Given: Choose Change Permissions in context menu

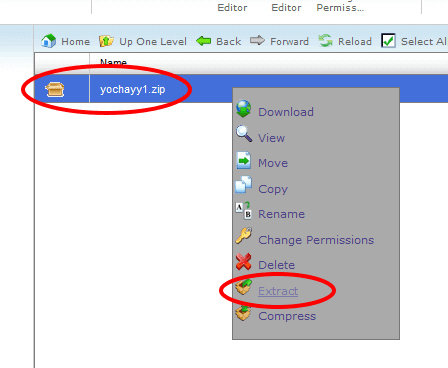Looking at the screenshot, I should tap(316, 240).
